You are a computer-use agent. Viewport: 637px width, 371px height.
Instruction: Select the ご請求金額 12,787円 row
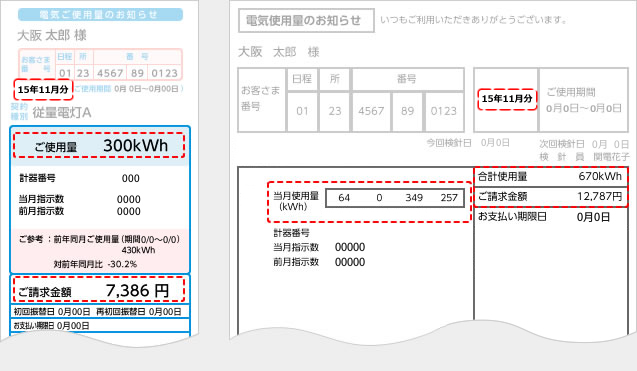550,197
